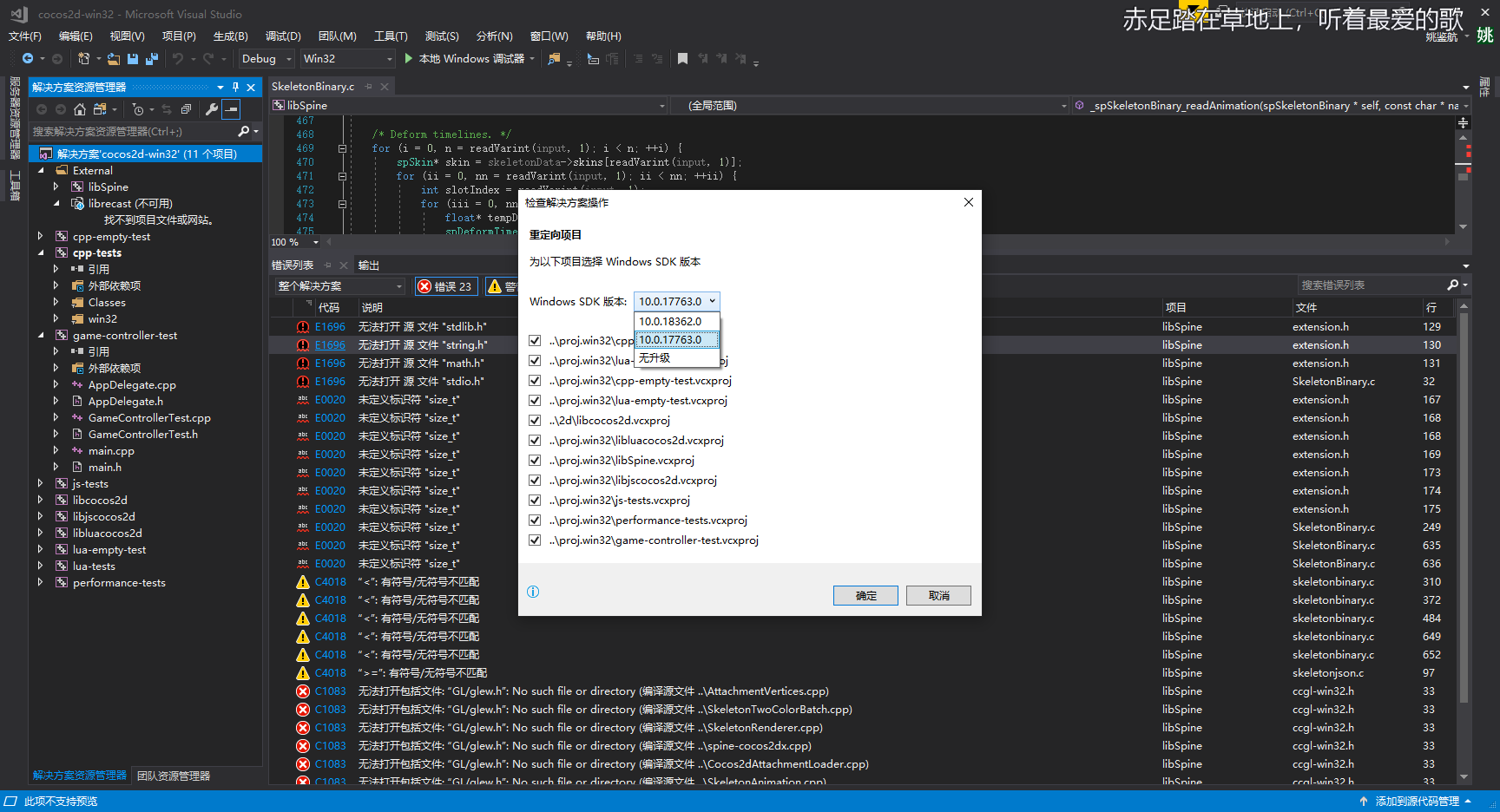This screenshot has height=812, width=1500.
Task: Click the preview selected items icon
Action: click(231, 109)
